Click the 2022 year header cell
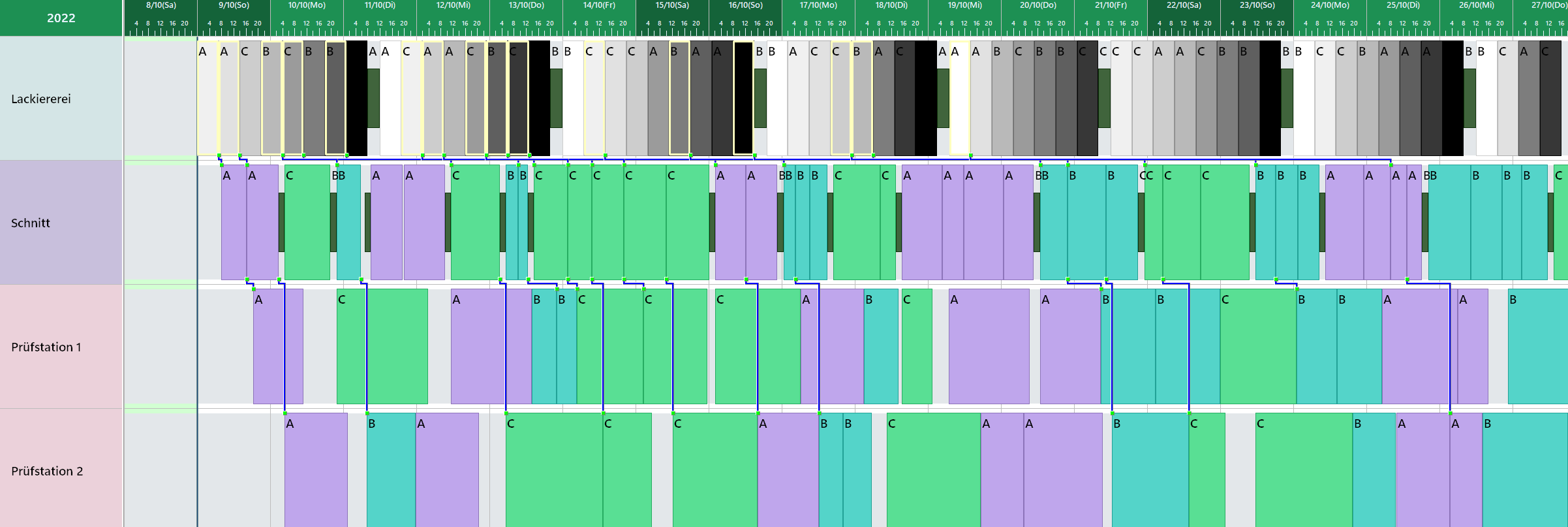 [61, 18]
